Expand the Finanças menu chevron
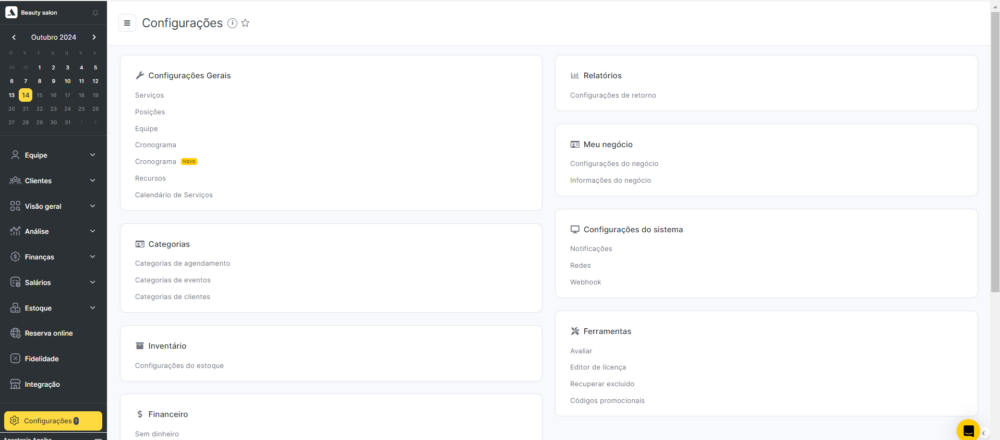 [x=92, y=257]
